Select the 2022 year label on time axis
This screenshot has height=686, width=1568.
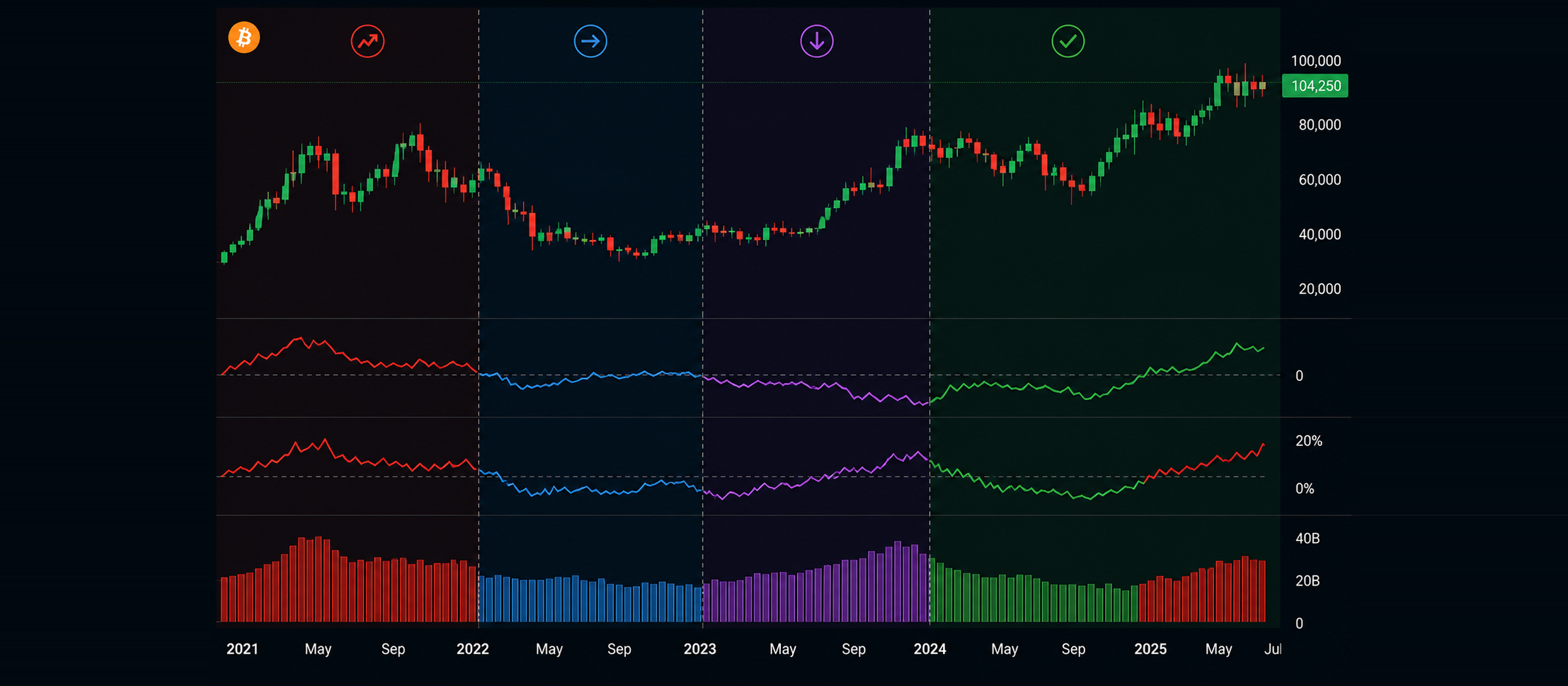tap(473, 649)
